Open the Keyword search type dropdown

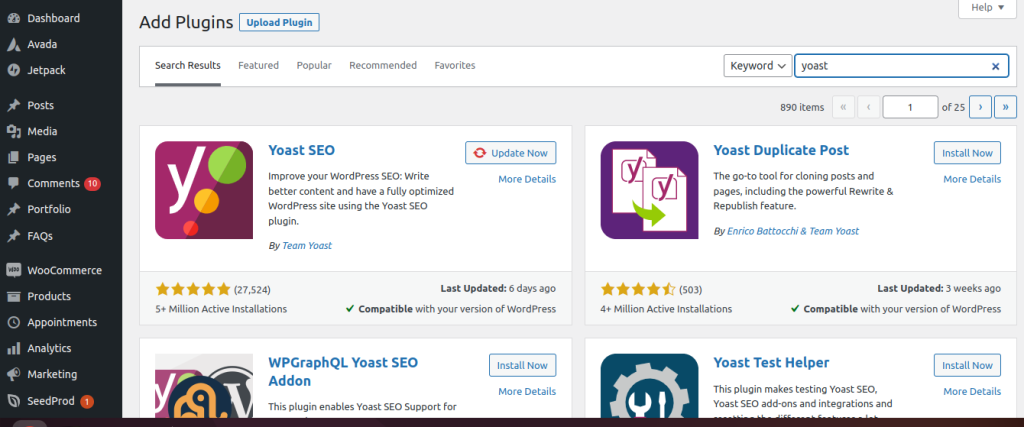(x=757, y=66)
